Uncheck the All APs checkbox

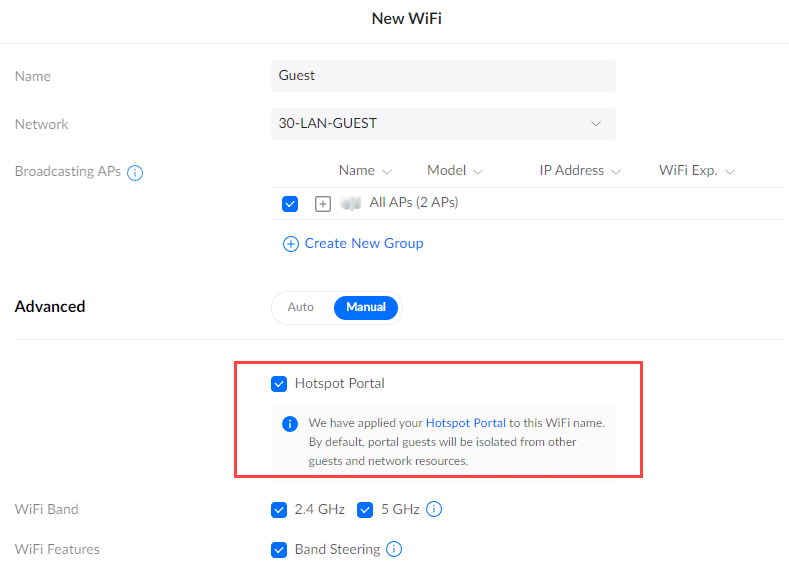coord(290,203)
